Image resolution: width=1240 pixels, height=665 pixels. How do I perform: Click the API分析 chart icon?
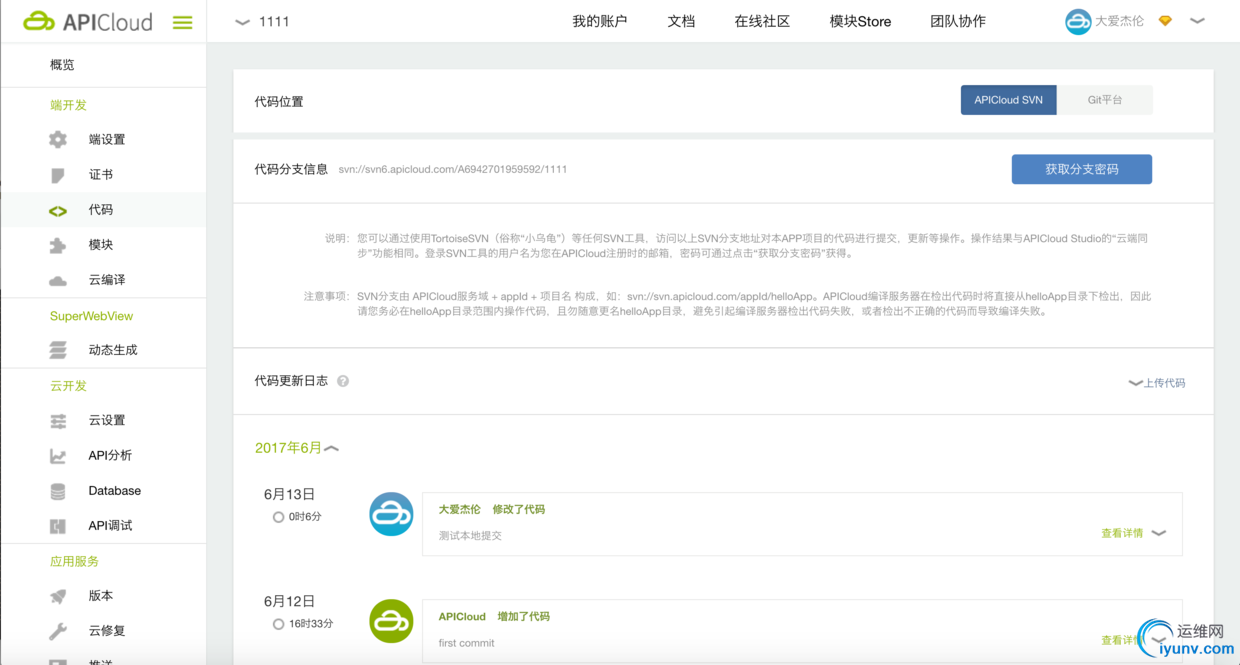(x=58, y=456)
